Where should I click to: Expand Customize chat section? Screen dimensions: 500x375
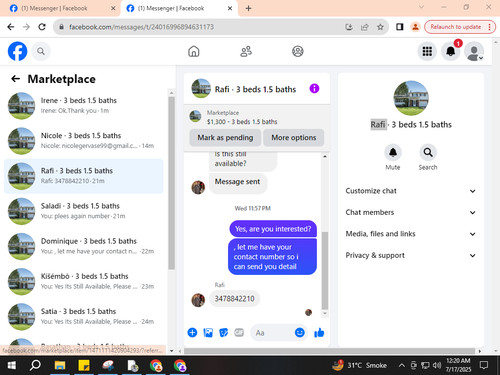pos(411,191)
